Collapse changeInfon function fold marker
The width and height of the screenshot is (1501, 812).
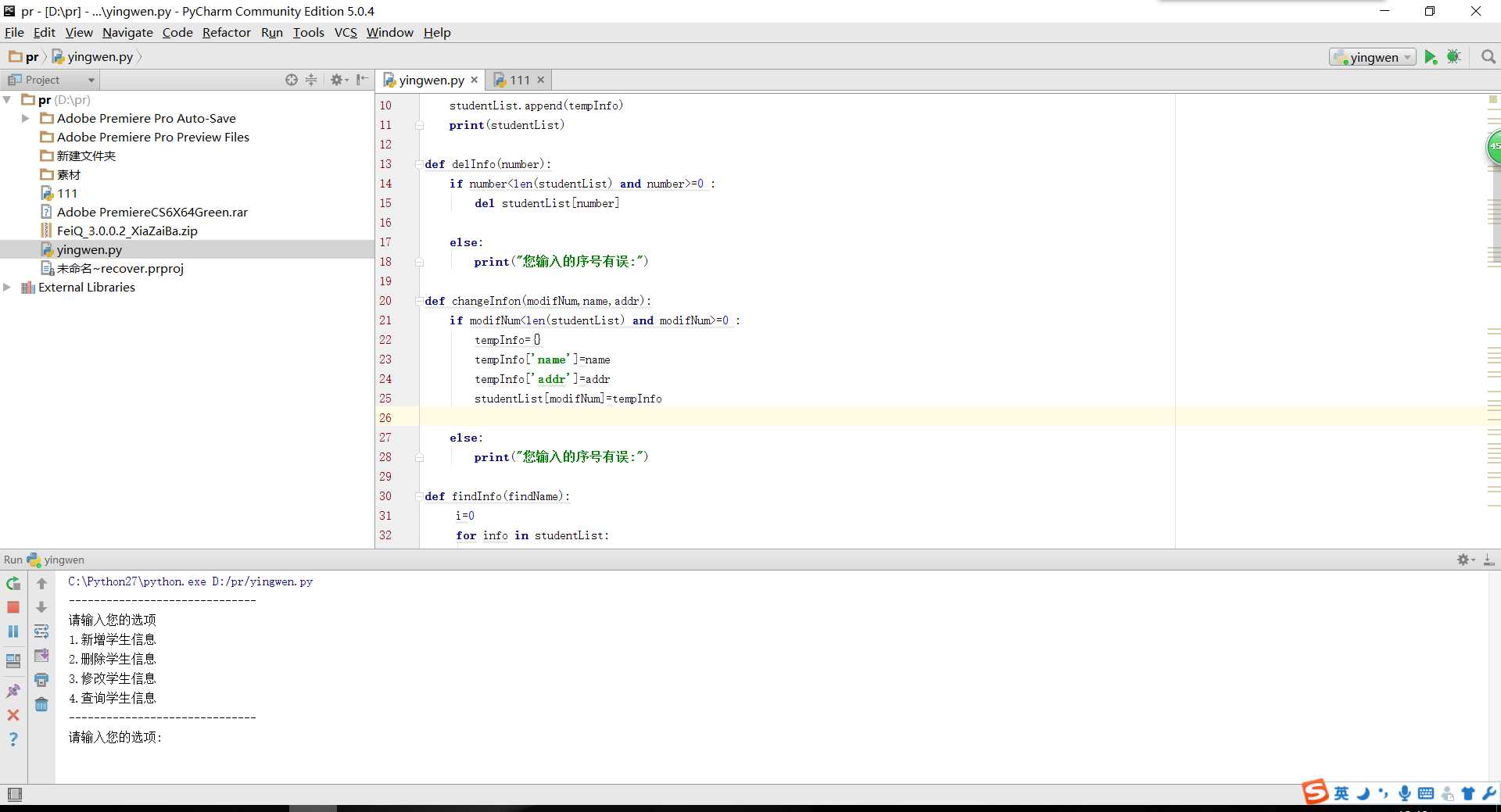point(419,301)
